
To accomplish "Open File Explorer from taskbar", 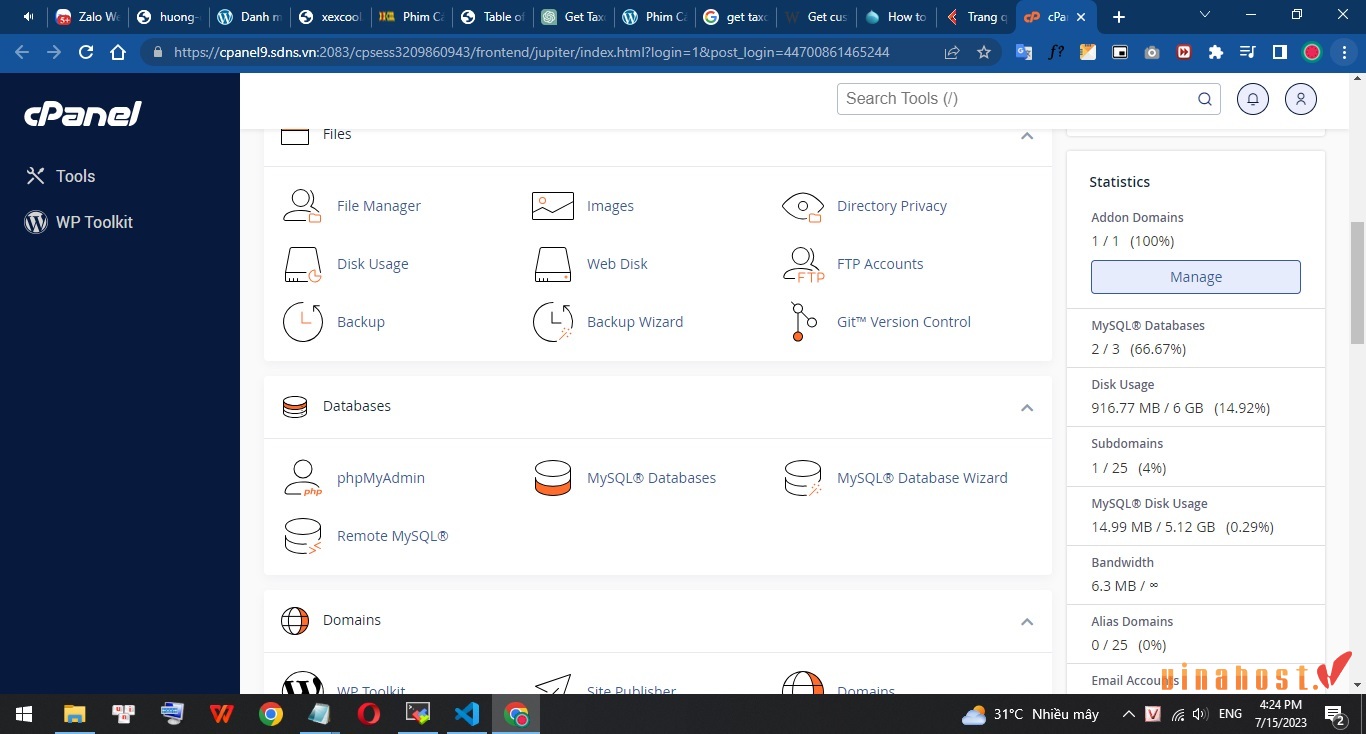I will coord(75,714).
